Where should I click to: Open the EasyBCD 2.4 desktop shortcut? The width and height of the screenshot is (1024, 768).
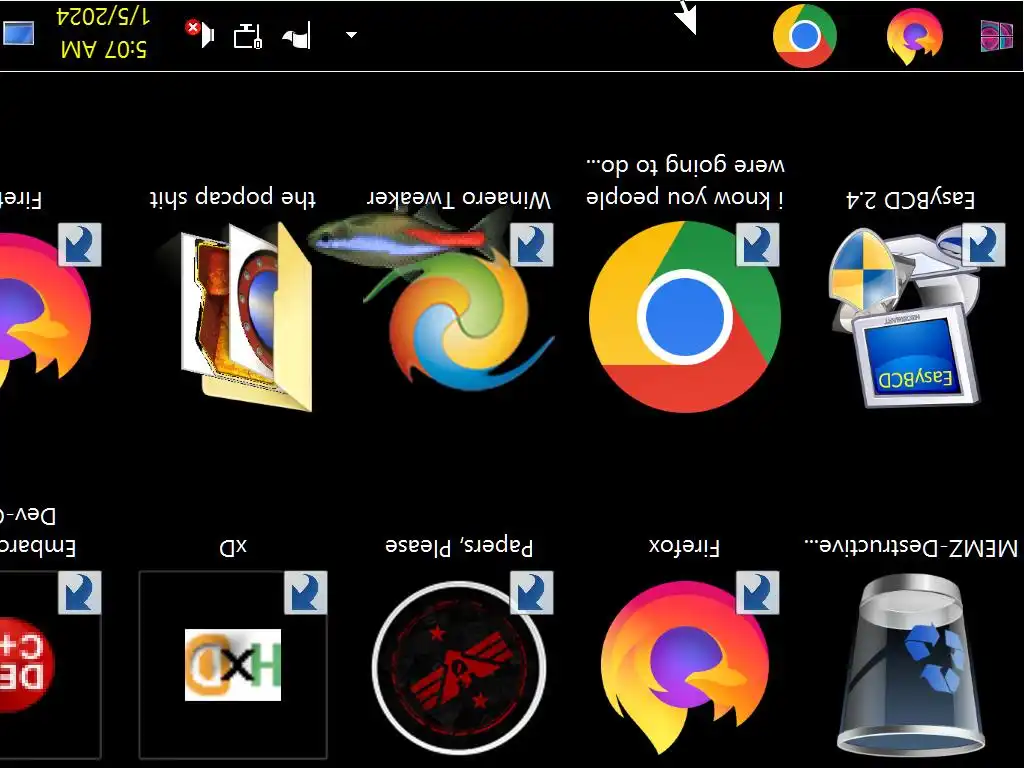910,317
